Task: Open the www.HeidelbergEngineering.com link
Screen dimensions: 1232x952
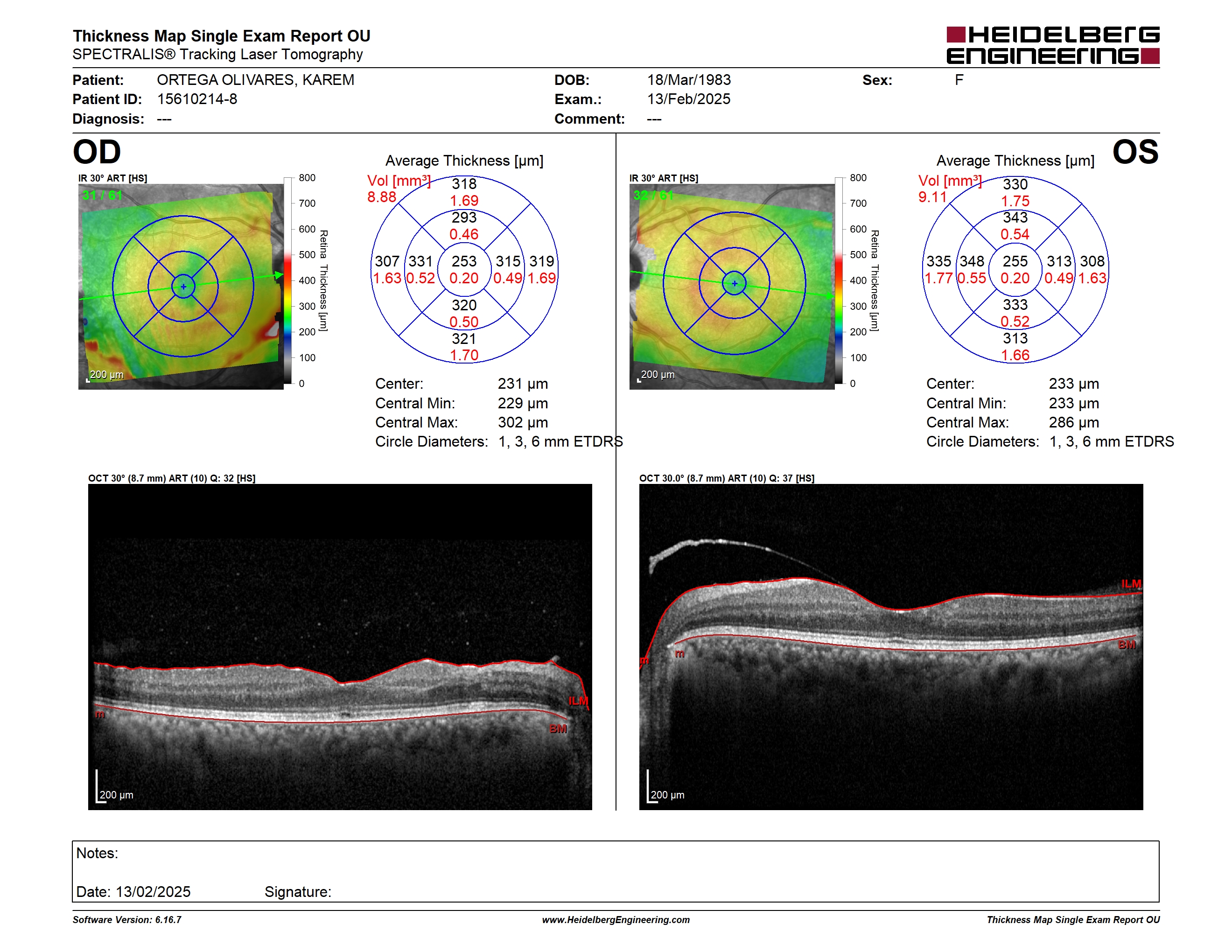Action: [616, 920]
